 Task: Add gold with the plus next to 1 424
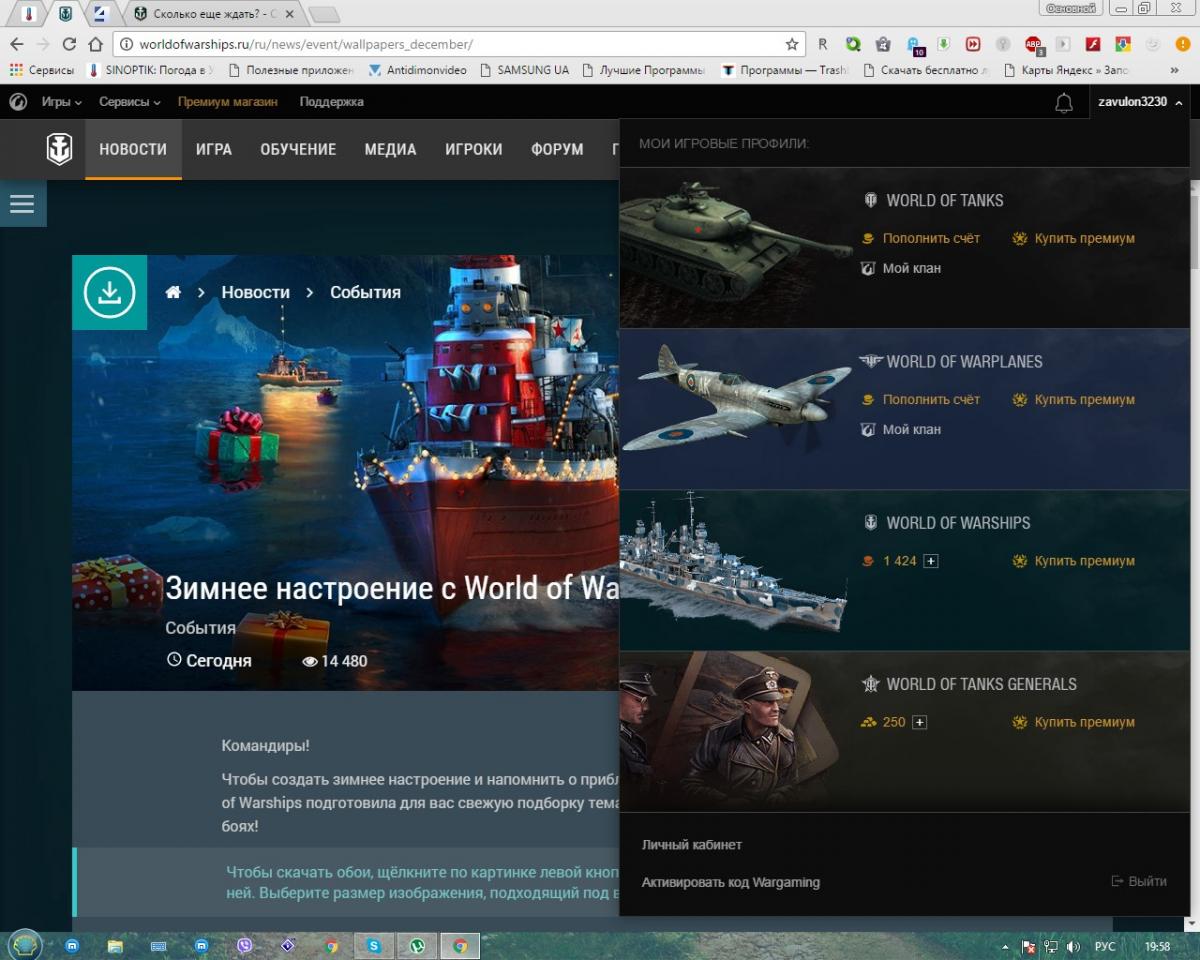931,561
